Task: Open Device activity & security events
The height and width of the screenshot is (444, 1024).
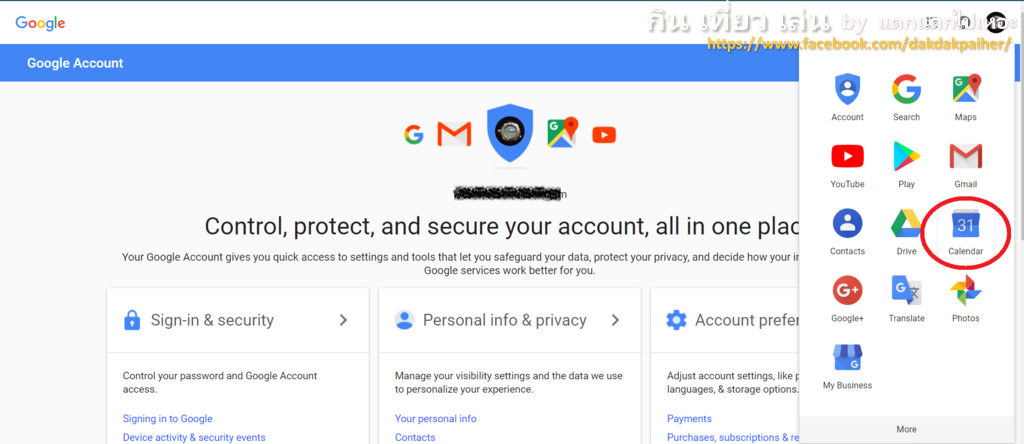Action: click(x=194, y=437)
